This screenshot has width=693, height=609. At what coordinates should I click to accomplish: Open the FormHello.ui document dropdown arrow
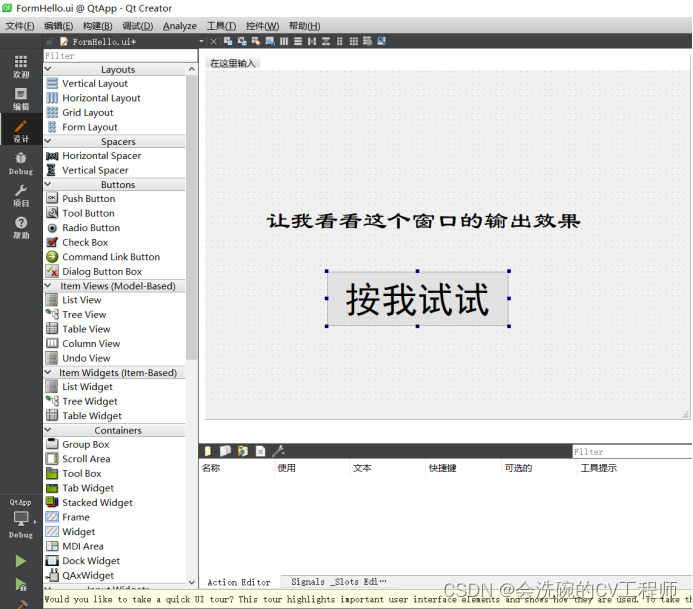tap(202, 41)
